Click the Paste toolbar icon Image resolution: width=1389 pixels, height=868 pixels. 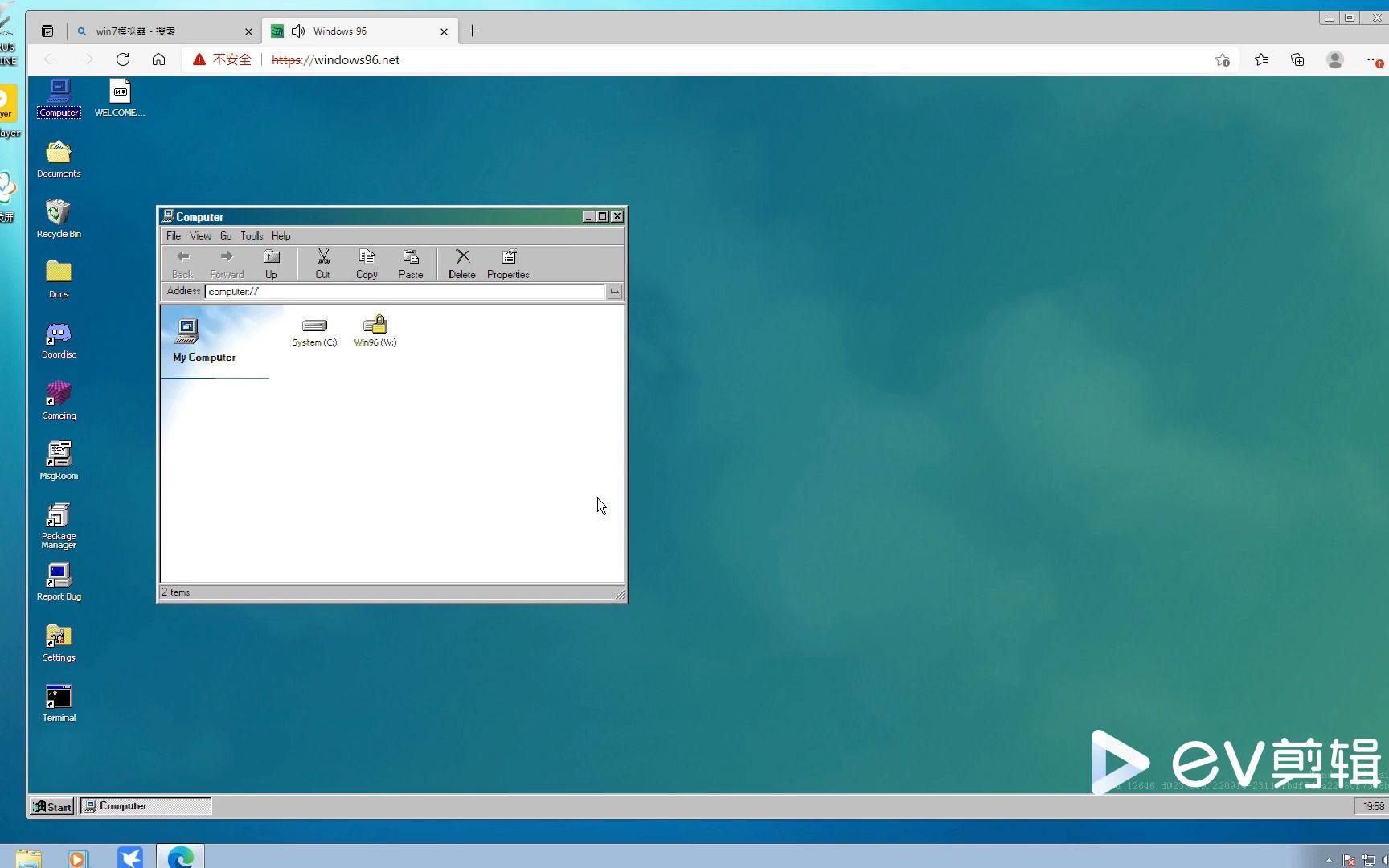[x=411, y=263]
